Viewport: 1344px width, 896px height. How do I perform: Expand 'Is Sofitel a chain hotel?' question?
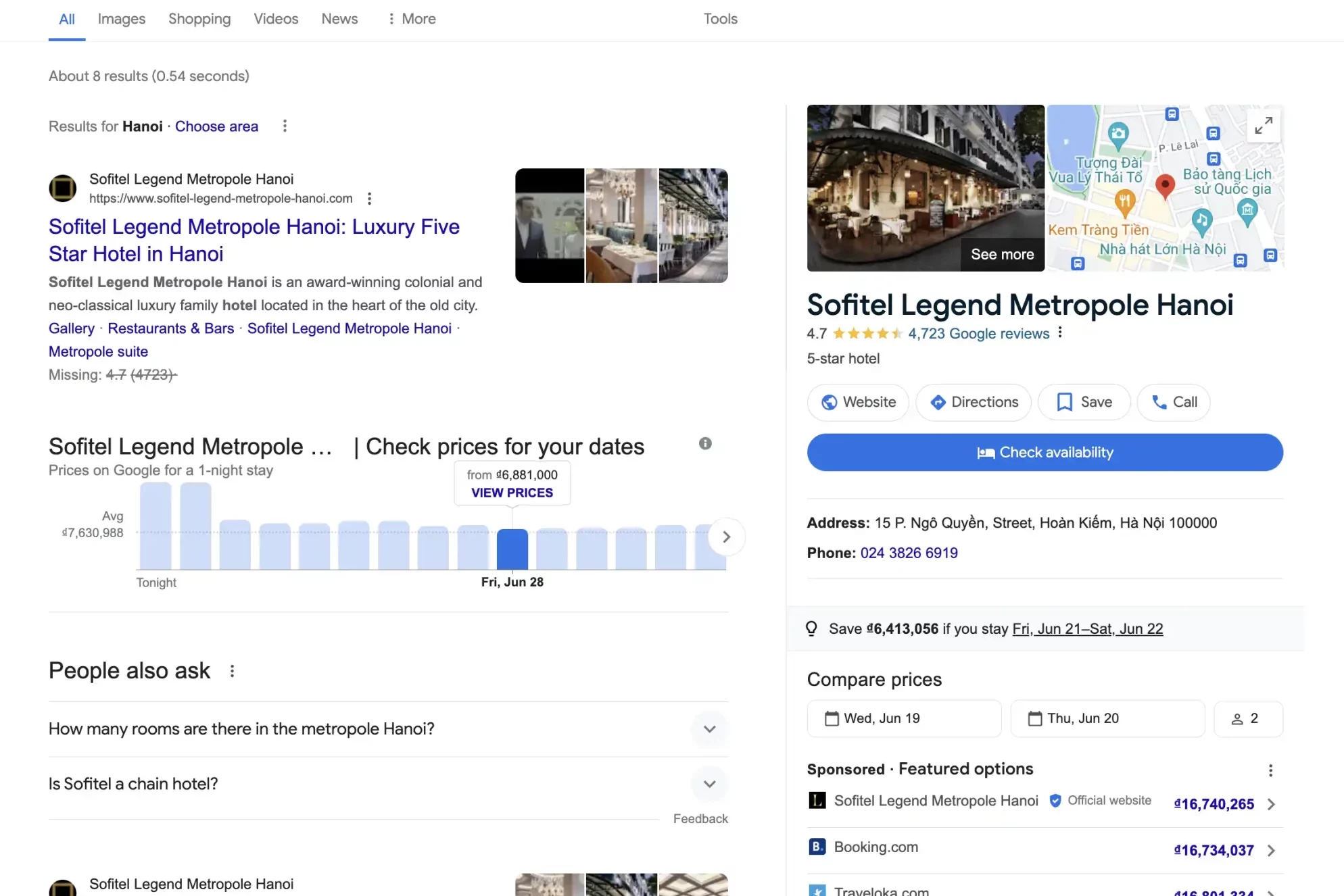(388, 784)
